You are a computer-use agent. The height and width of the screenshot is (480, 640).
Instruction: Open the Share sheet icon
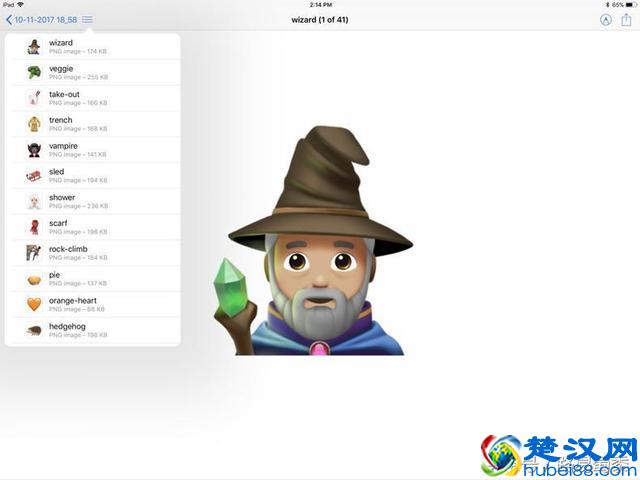coord(626,19)
